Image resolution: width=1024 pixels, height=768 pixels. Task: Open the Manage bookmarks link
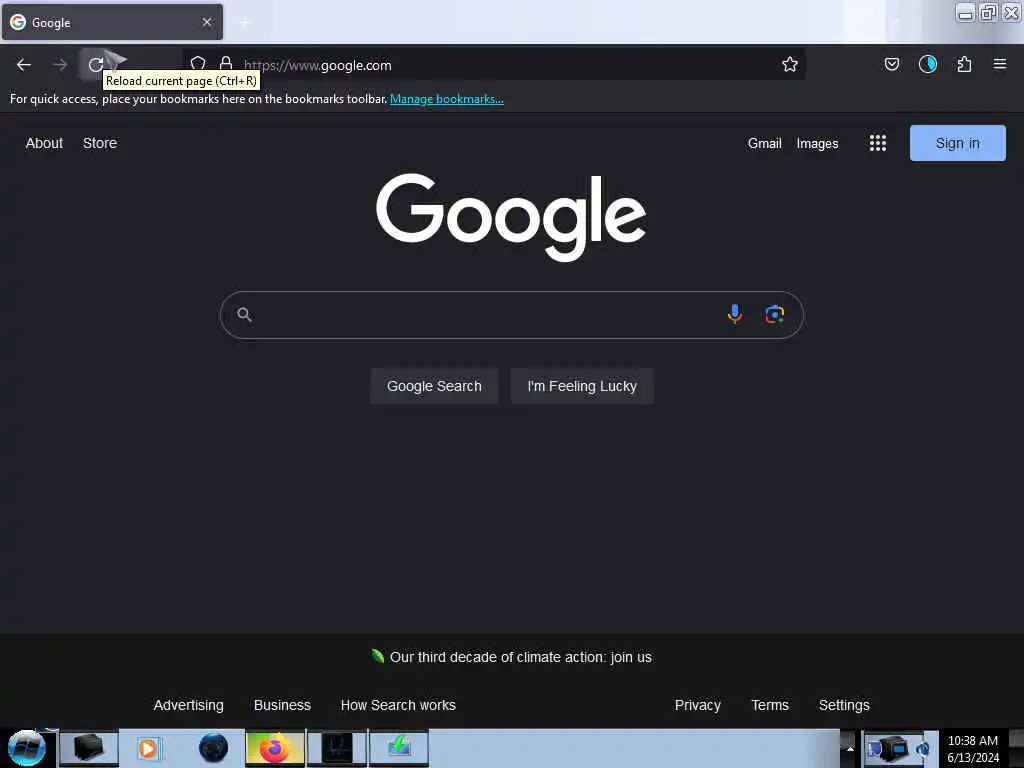(447, 99)
